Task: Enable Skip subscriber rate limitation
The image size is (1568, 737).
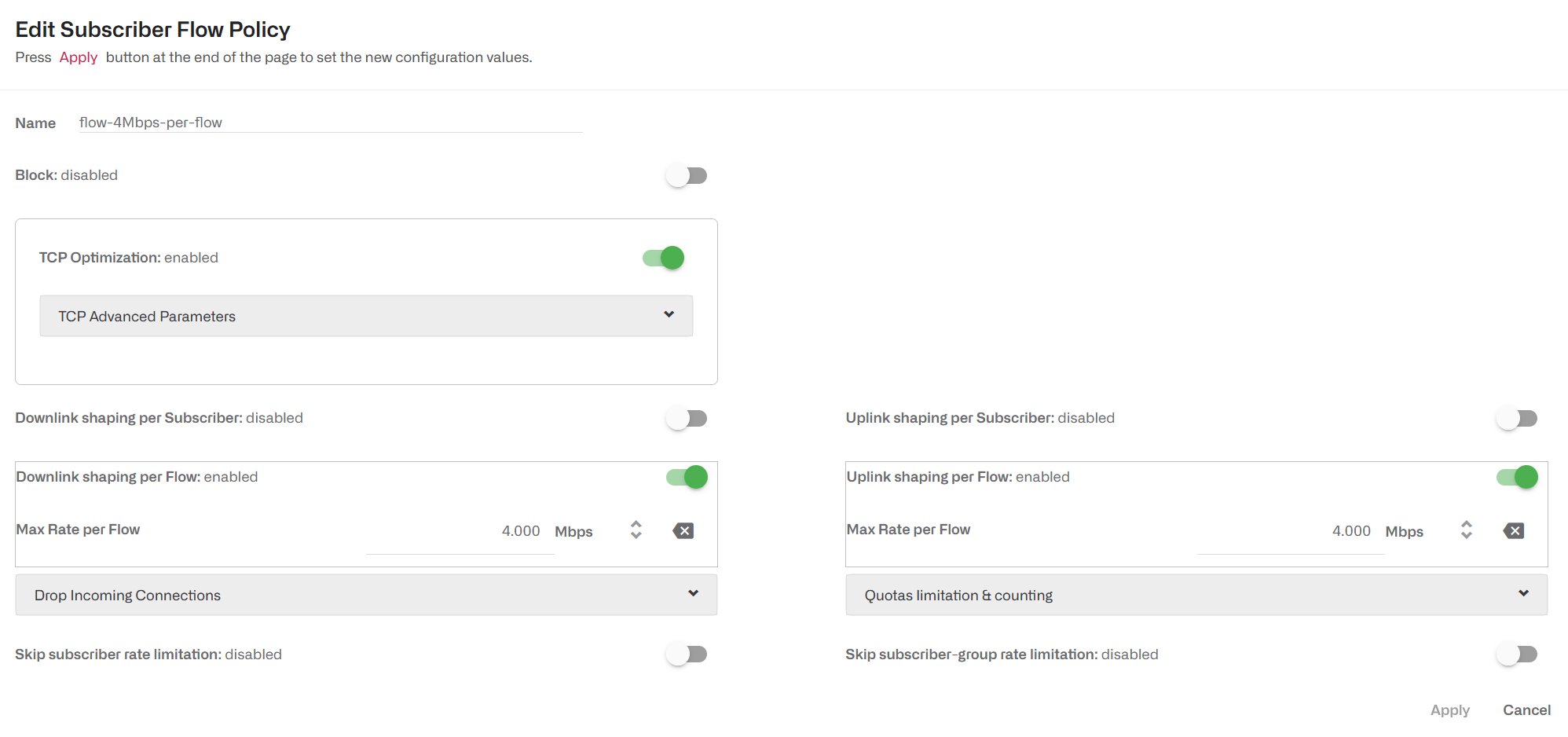Action: click(687, 653)
